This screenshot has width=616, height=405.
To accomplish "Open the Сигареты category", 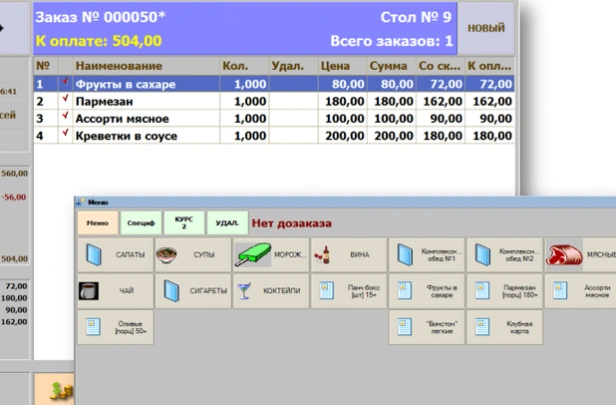I will (x=193, y=291).
